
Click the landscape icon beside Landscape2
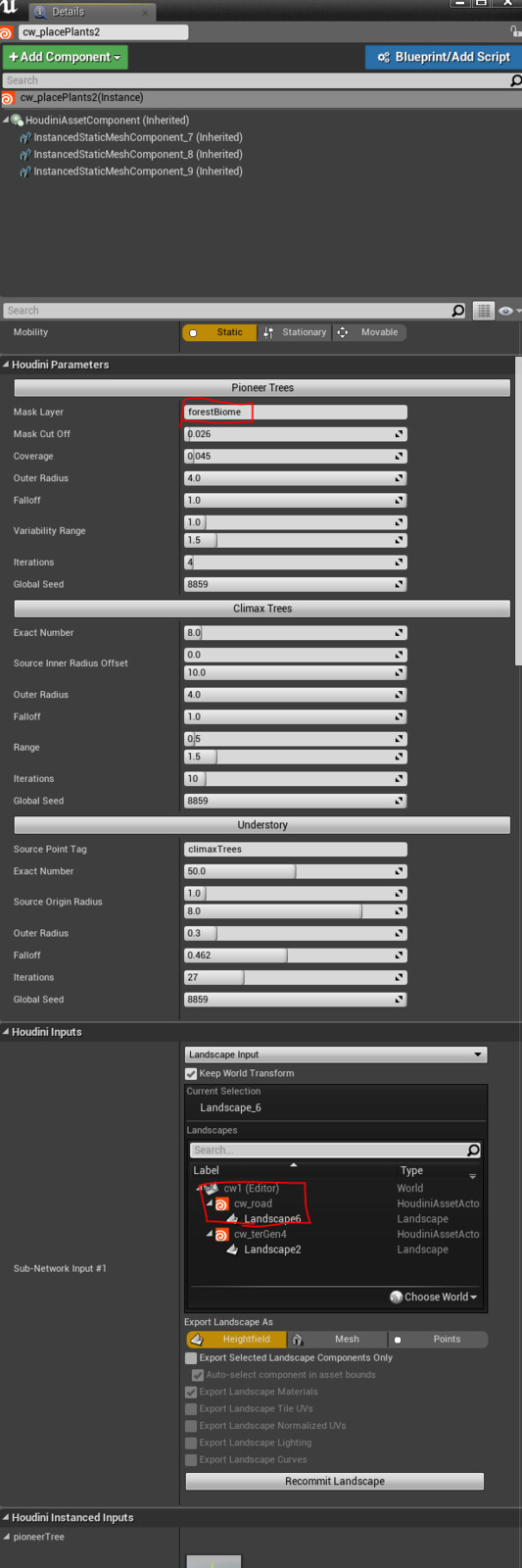(x=232, y=1249)
